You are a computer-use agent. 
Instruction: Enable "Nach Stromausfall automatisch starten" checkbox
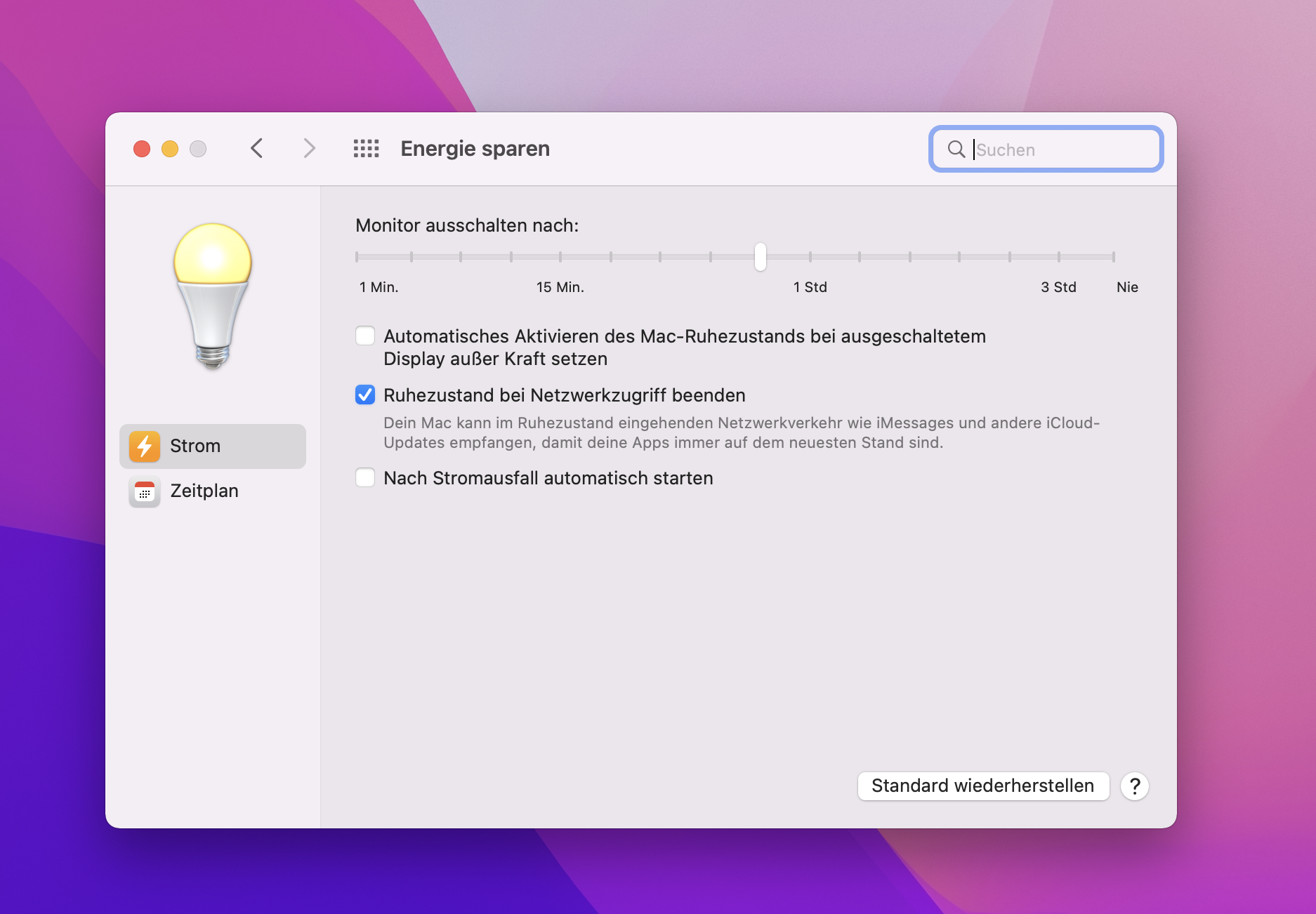365,478
